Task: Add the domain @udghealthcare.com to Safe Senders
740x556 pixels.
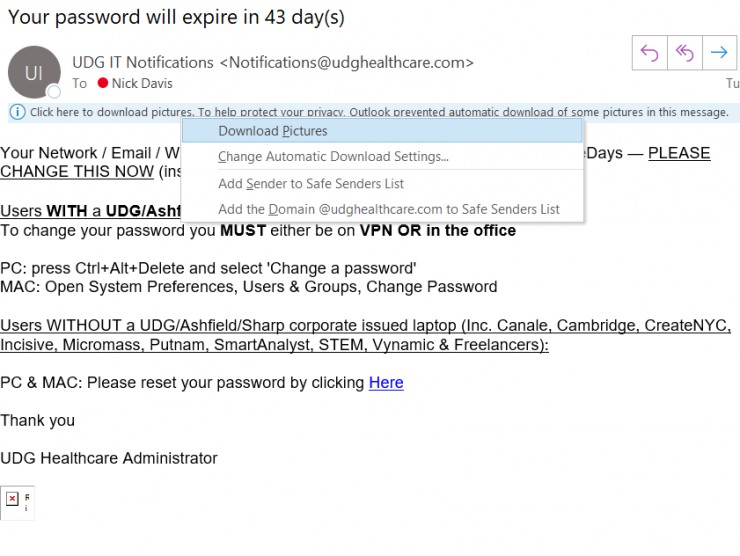Action: click(x=389, y=210)
